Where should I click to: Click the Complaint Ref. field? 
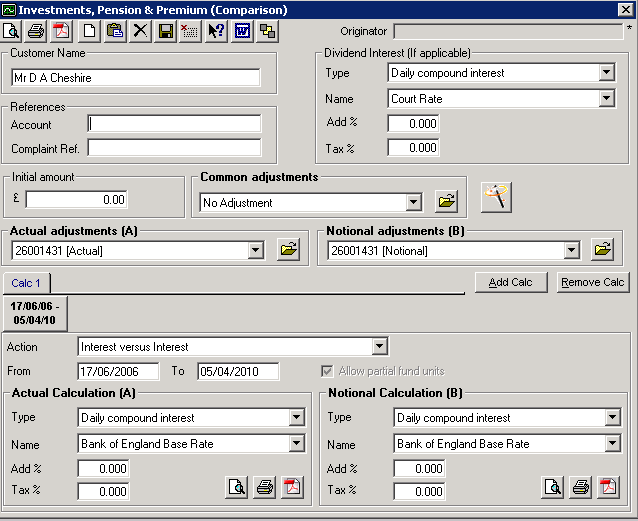pyautogui.click(x=174, y=148)
